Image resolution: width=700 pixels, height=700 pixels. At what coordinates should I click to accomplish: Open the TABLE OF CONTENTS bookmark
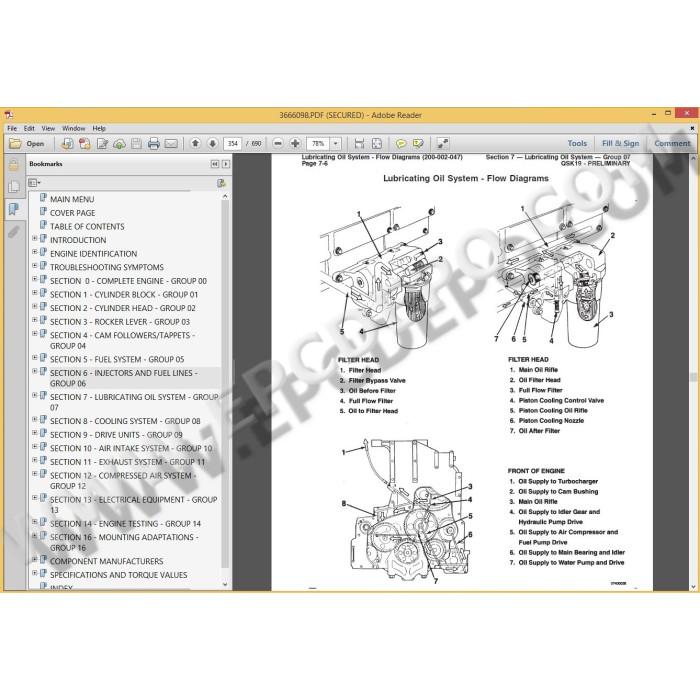(87, 226)
